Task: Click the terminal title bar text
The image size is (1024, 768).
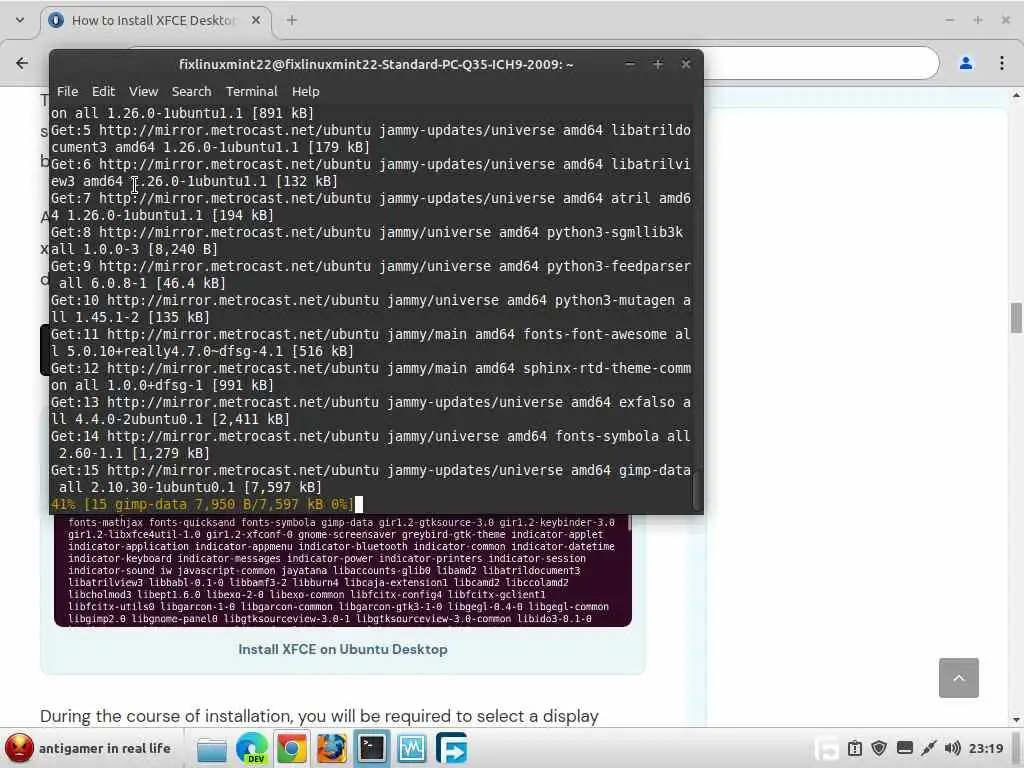Action: click(x=376, y=64)
